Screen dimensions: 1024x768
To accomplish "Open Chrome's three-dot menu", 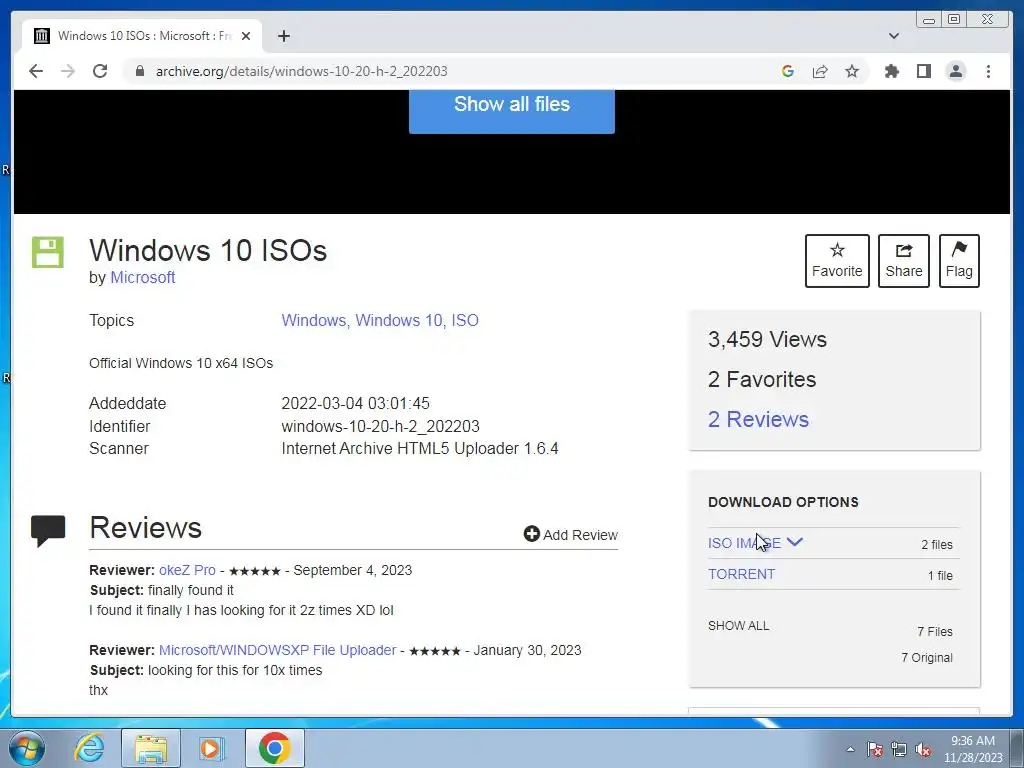I will (x=988, y=71).
